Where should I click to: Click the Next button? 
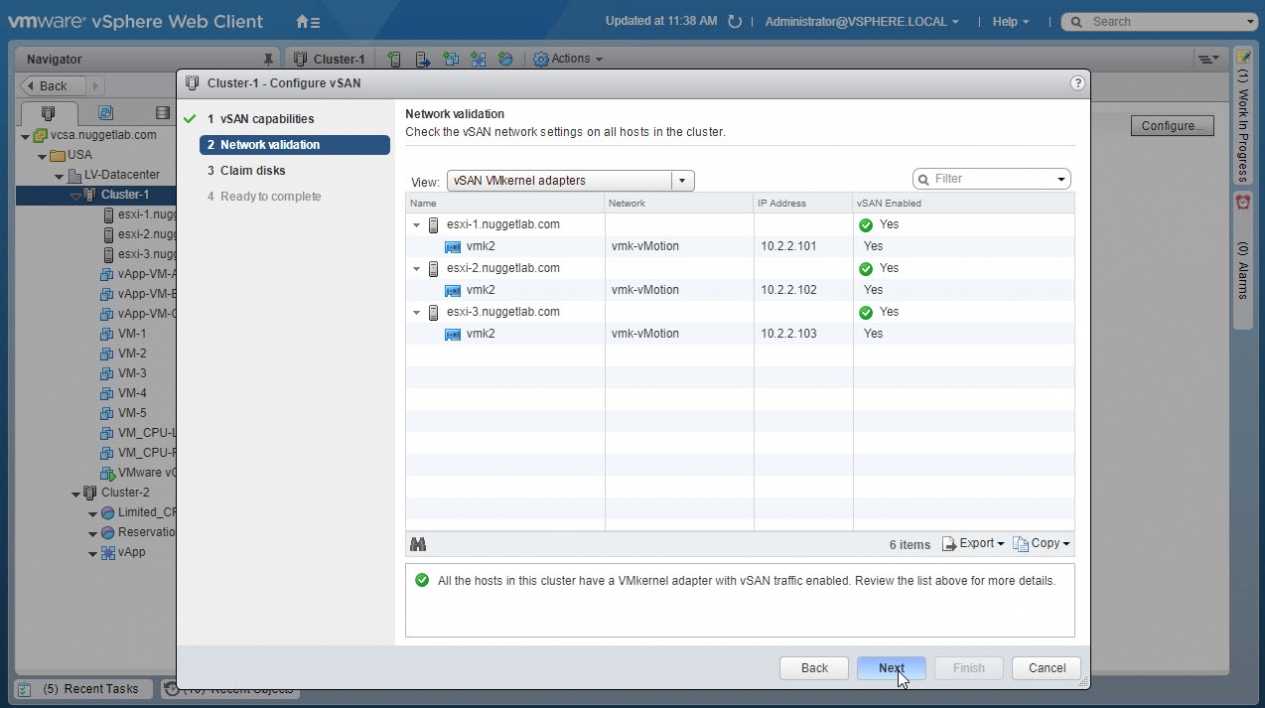[891, 668]
